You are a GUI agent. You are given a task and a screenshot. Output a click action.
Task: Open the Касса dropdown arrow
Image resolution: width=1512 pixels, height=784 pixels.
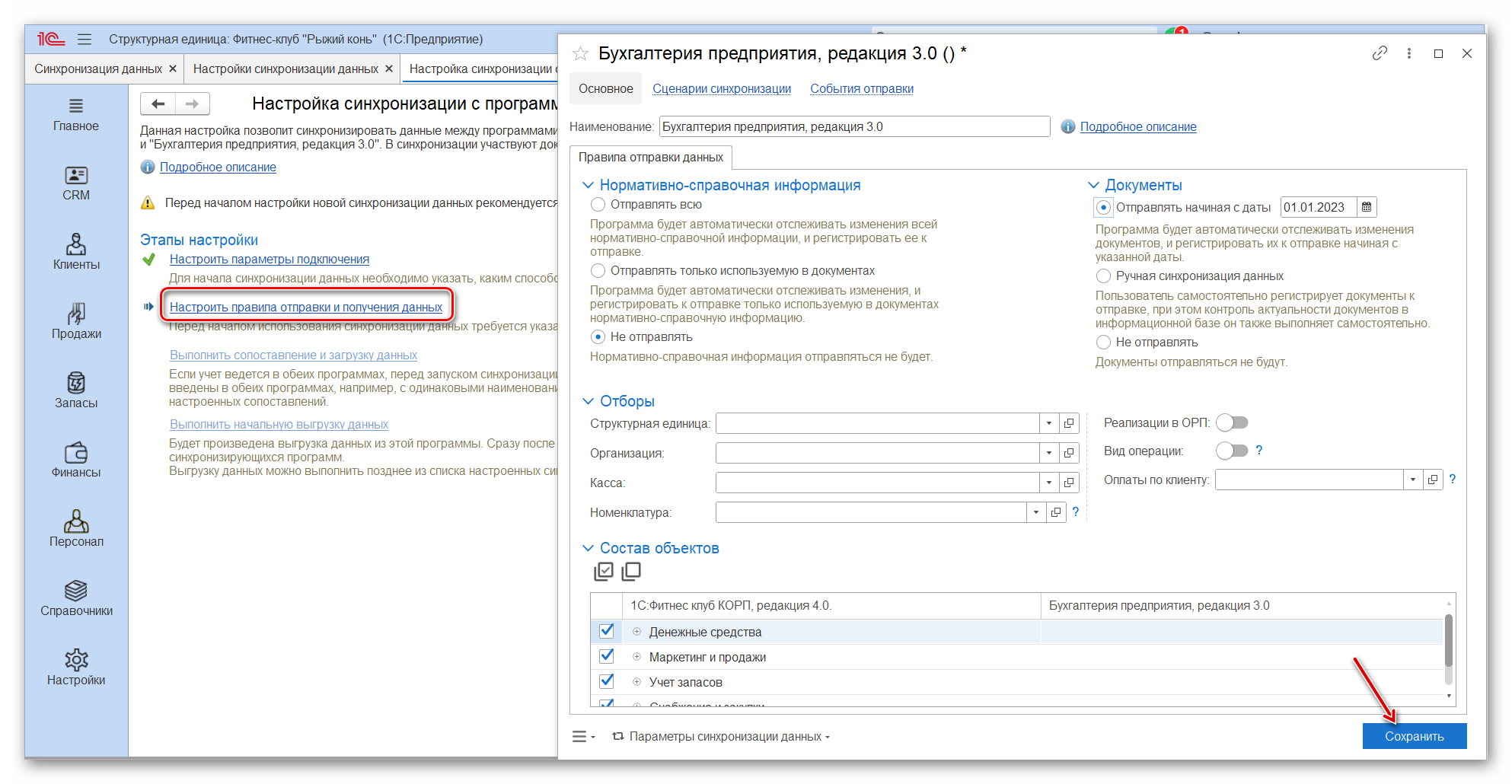[x=1049, y=483]
